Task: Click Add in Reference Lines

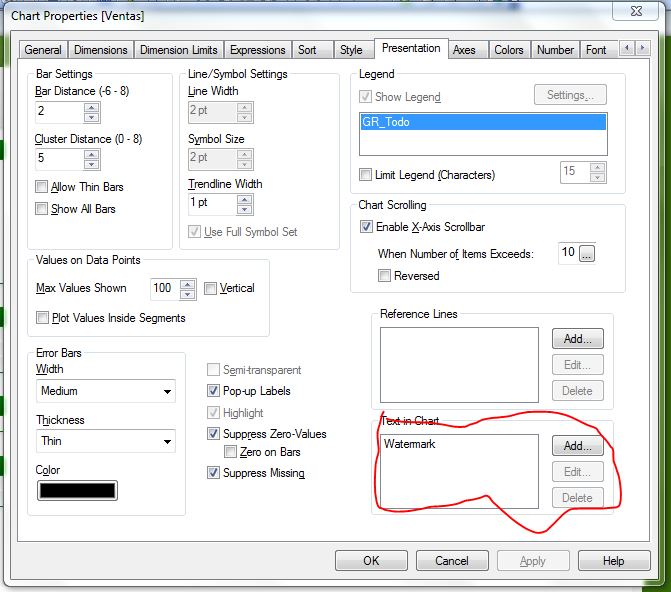Action: 578,339
